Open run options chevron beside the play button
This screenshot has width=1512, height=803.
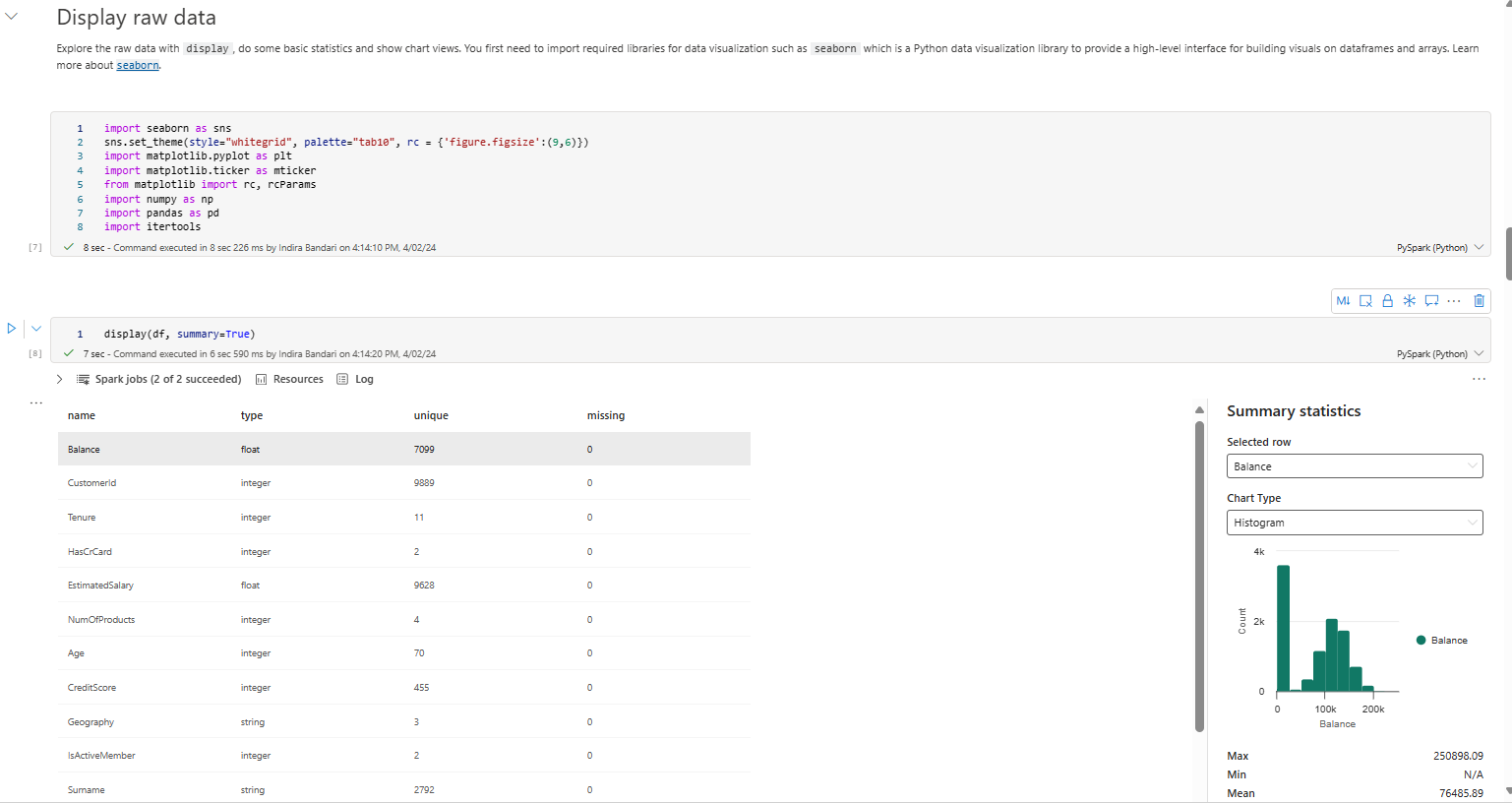(36, 329)
